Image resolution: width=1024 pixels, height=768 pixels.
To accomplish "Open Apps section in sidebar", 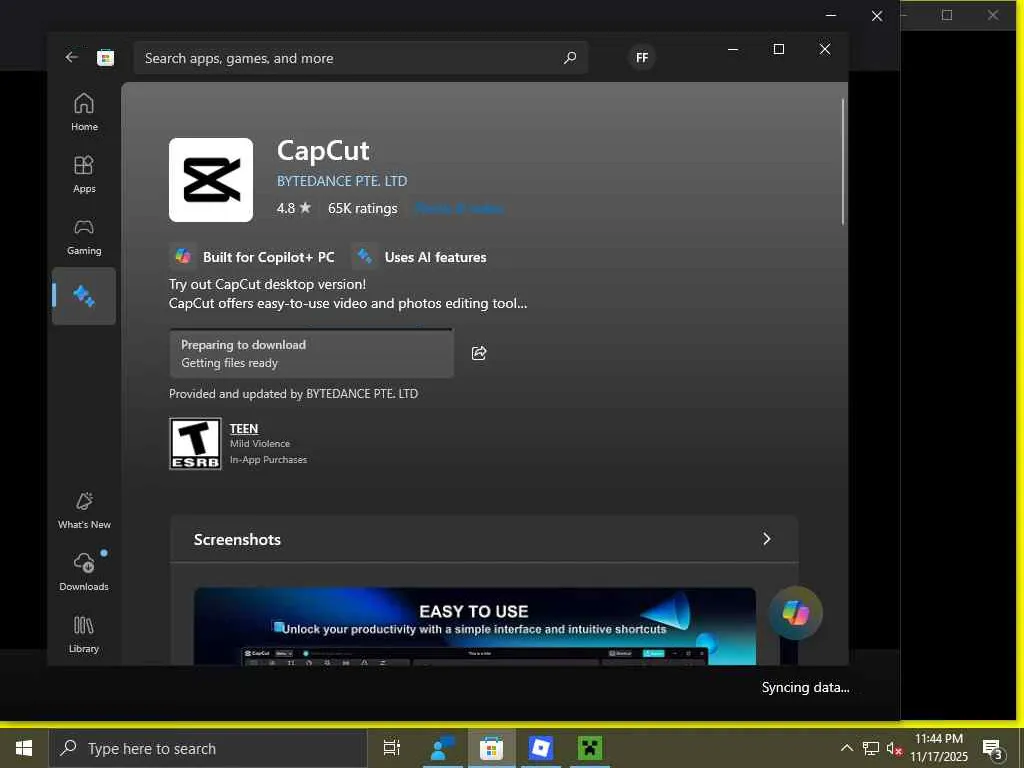I will [84, 174].
